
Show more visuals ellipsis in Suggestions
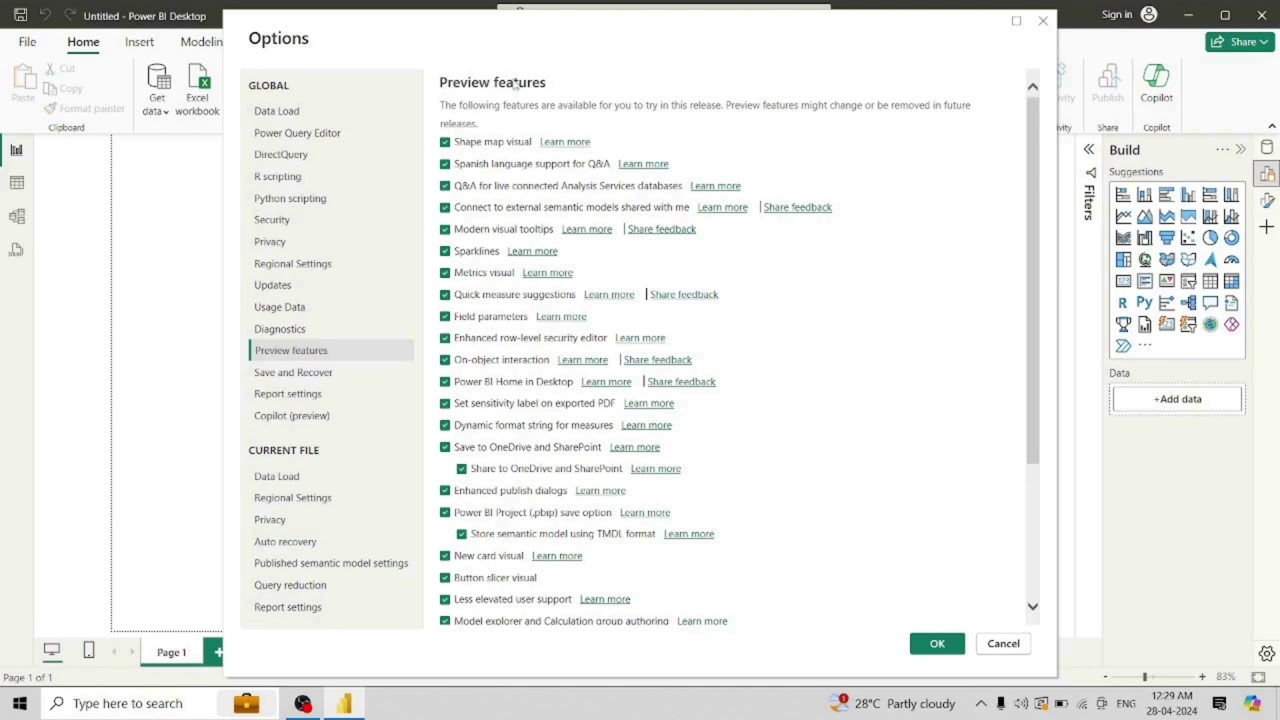(1145, 346)
